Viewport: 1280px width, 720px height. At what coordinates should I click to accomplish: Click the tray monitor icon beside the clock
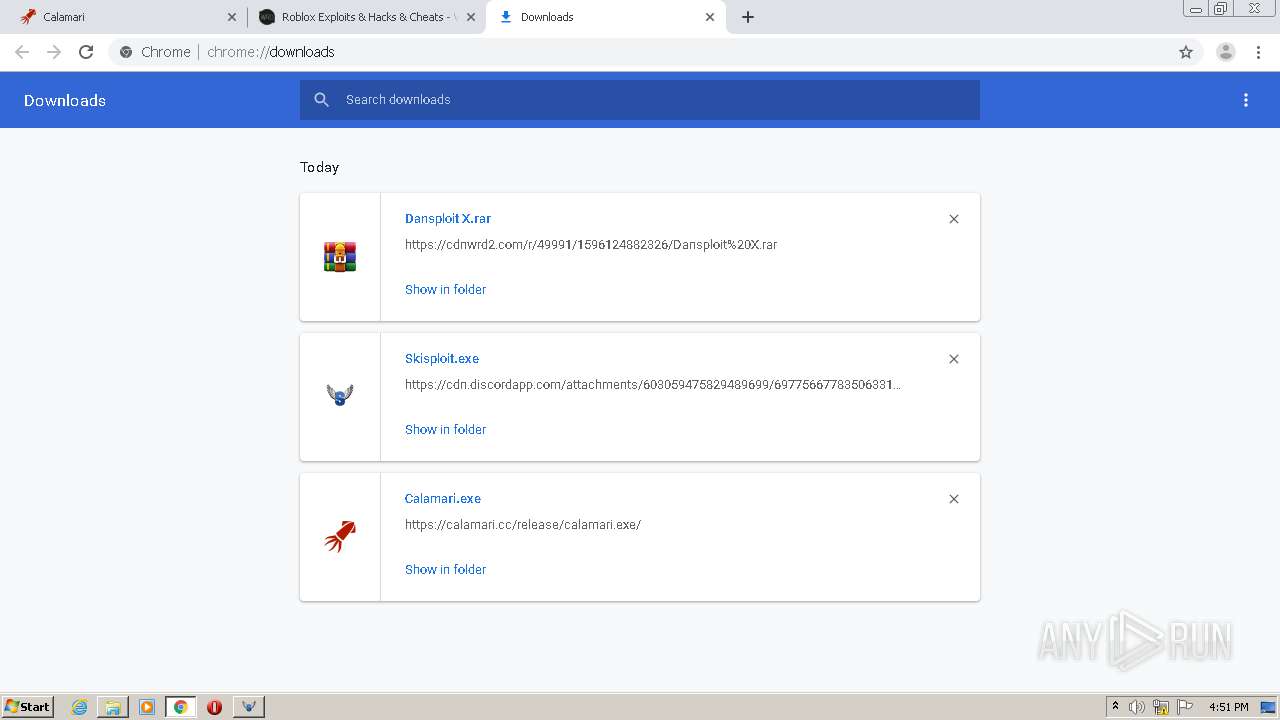coord(1268,707)
